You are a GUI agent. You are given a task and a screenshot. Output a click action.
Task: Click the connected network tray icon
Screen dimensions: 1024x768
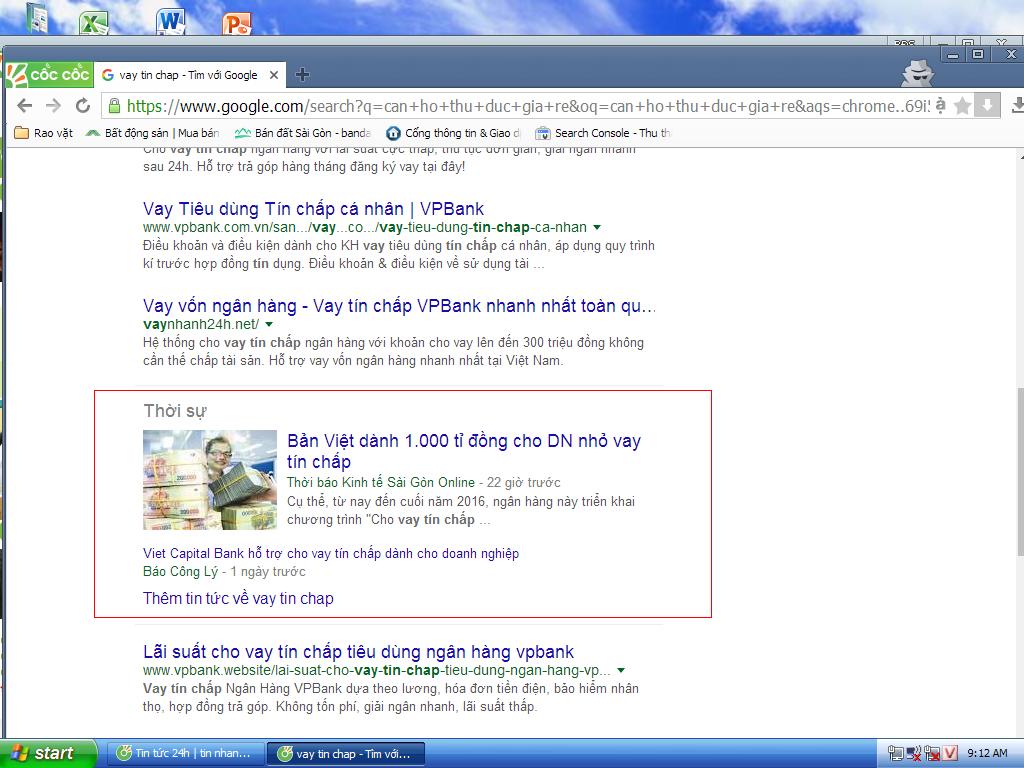click(x=896, y=754)
